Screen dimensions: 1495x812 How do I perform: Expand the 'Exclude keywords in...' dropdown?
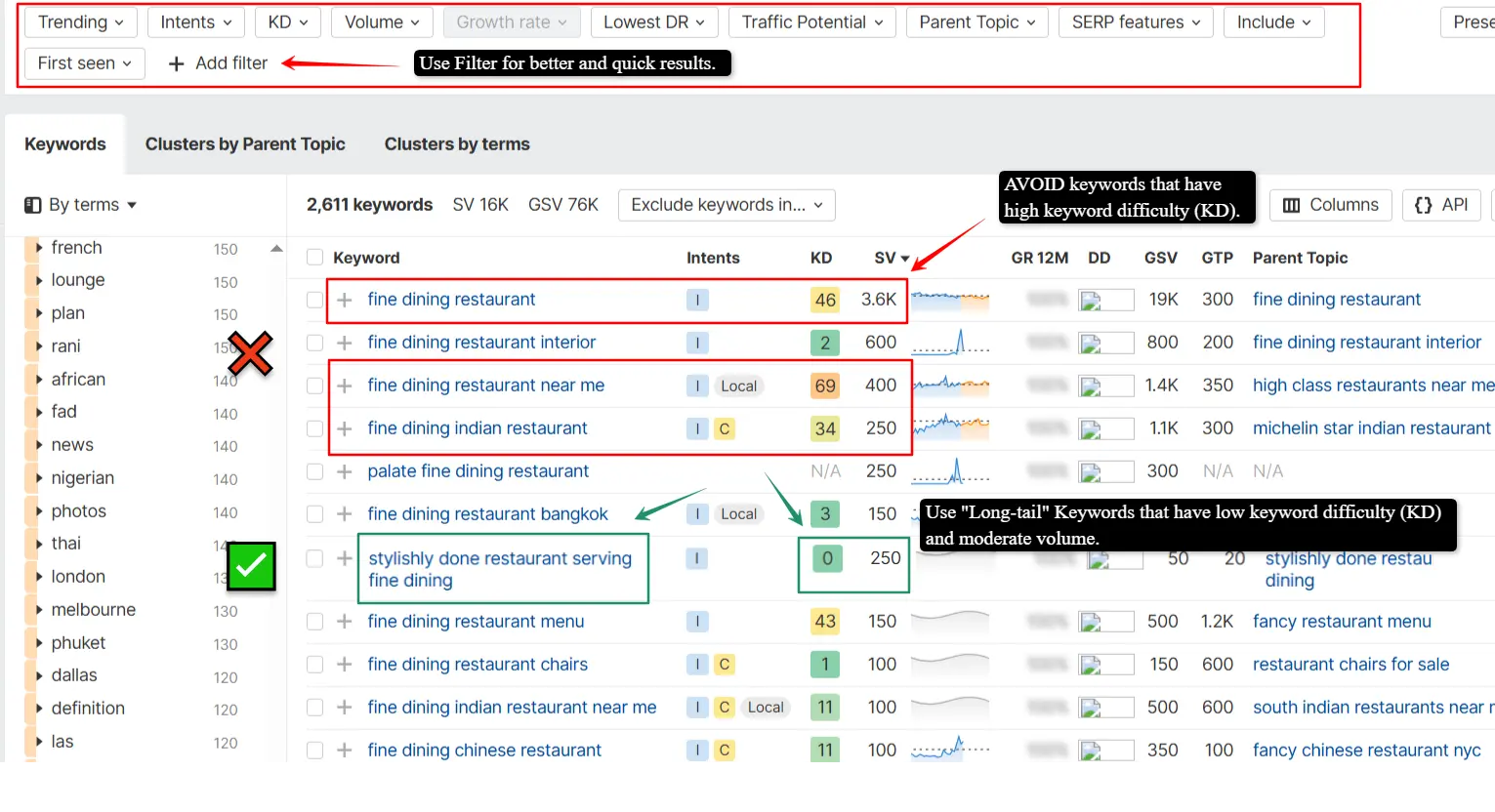[x=727, y=205]
